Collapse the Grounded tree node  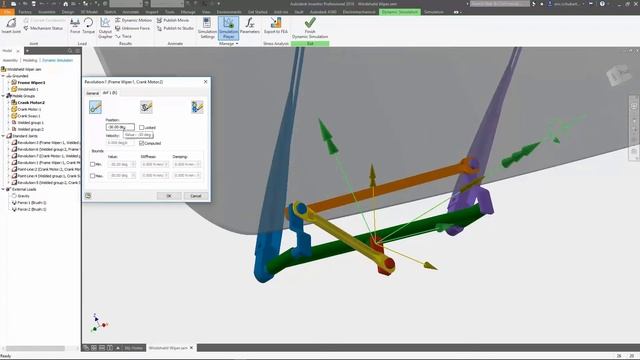(3, 76)
